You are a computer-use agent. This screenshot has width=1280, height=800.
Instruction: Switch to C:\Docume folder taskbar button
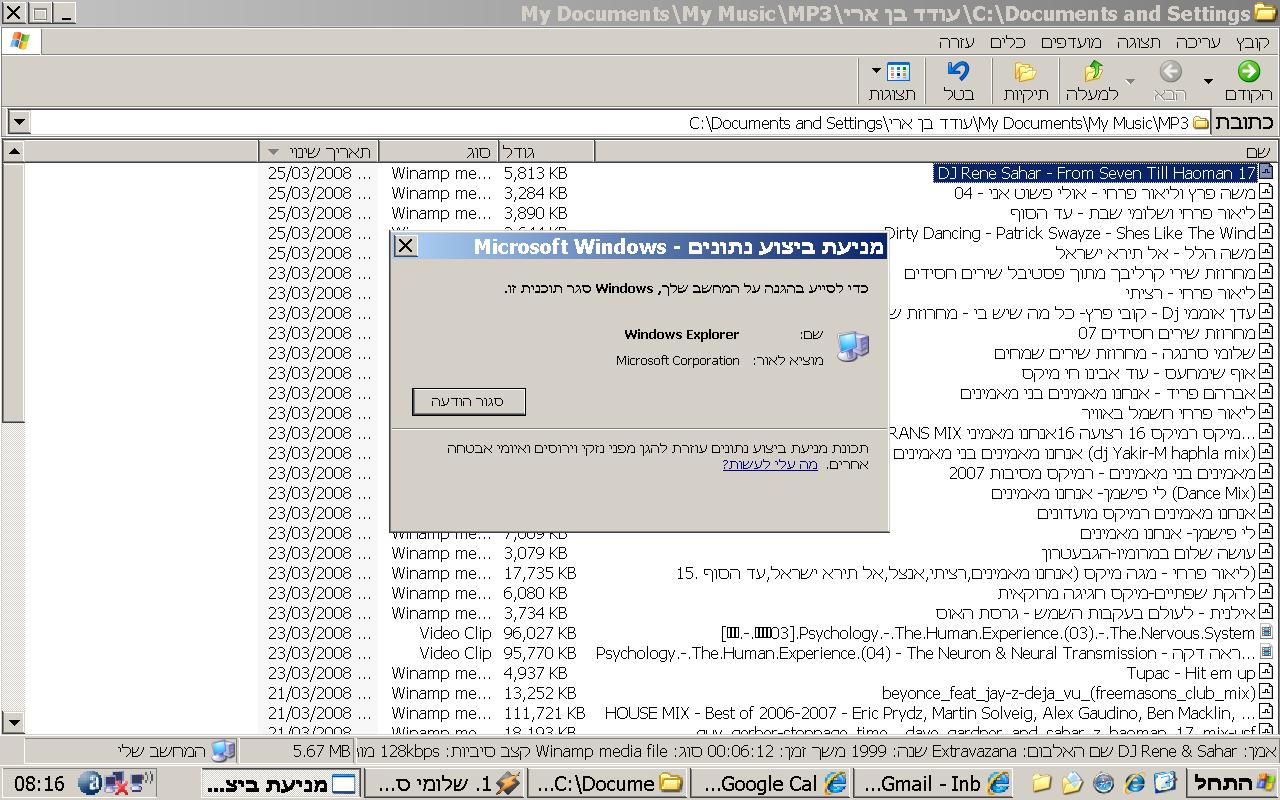click(608, 783)
